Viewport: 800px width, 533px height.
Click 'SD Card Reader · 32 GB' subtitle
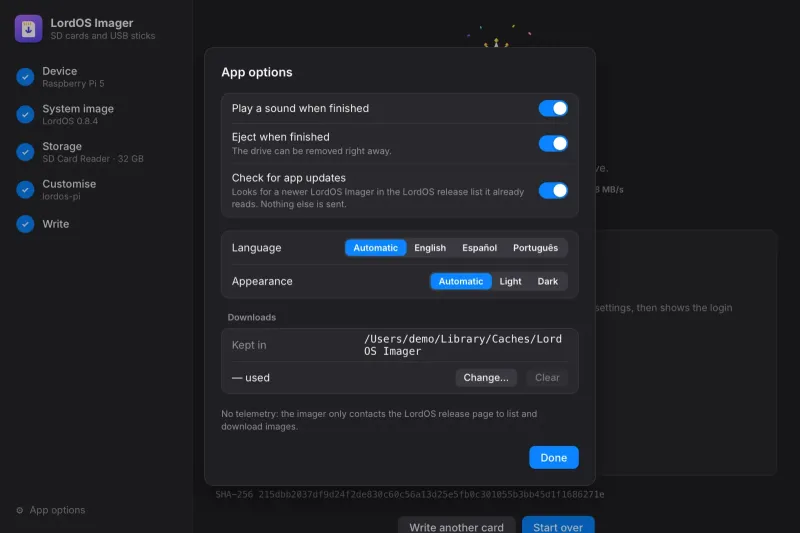coord(93,159)
